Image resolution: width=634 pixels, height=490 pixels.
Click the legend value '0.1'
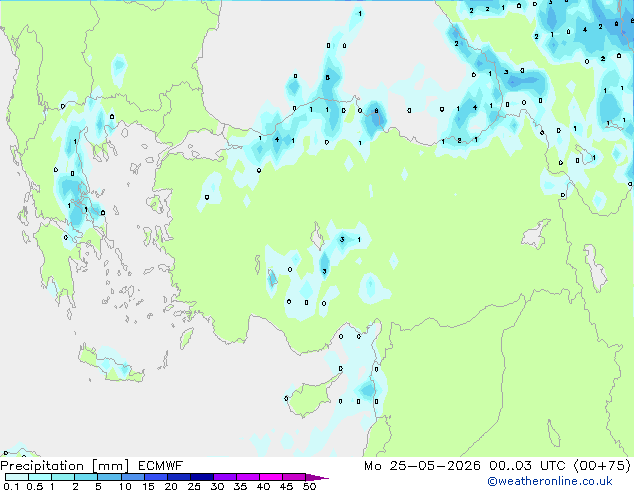click(x=11, y=486)
